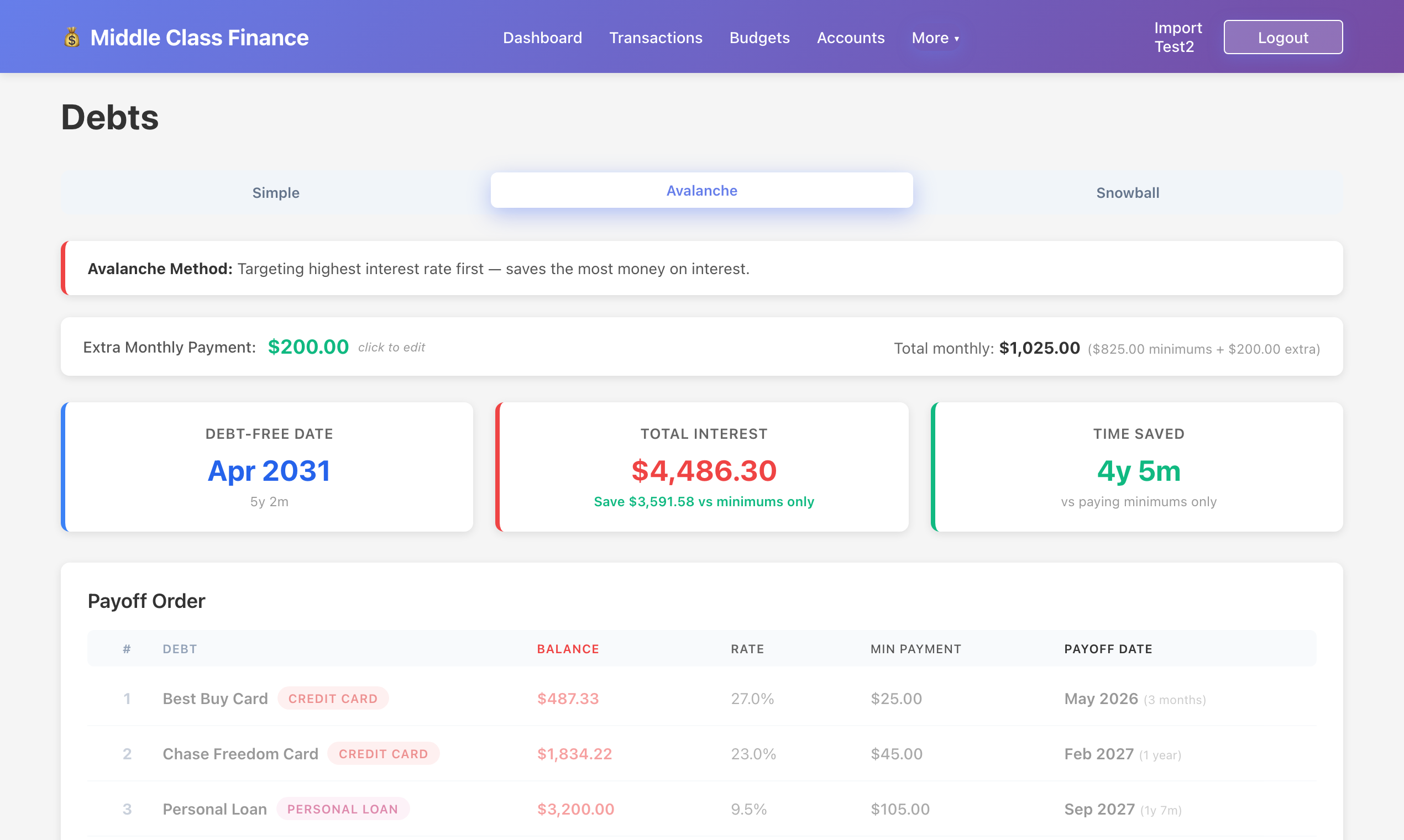Select the Best Buy Card row

click(x=214, y=699)
